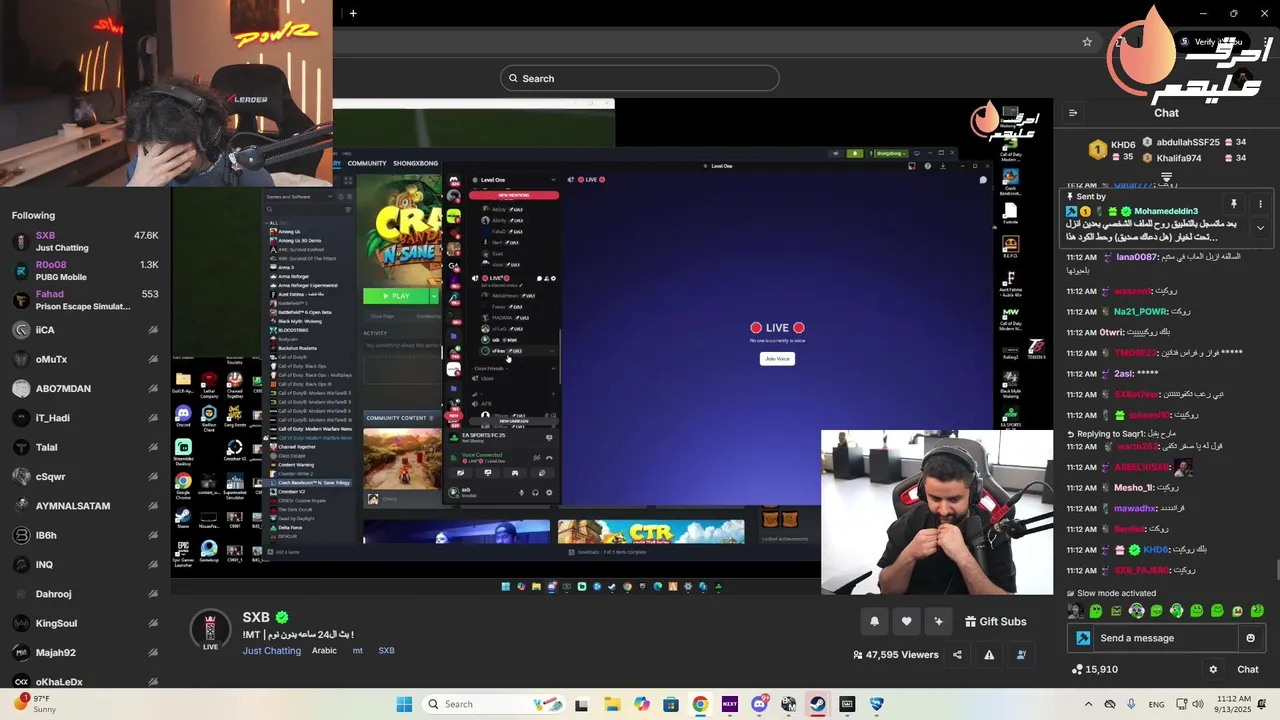Click in the Send a message field
Image resolution: width=1280 pixels, height=720 pixels.
click(x=1166, y=638)
